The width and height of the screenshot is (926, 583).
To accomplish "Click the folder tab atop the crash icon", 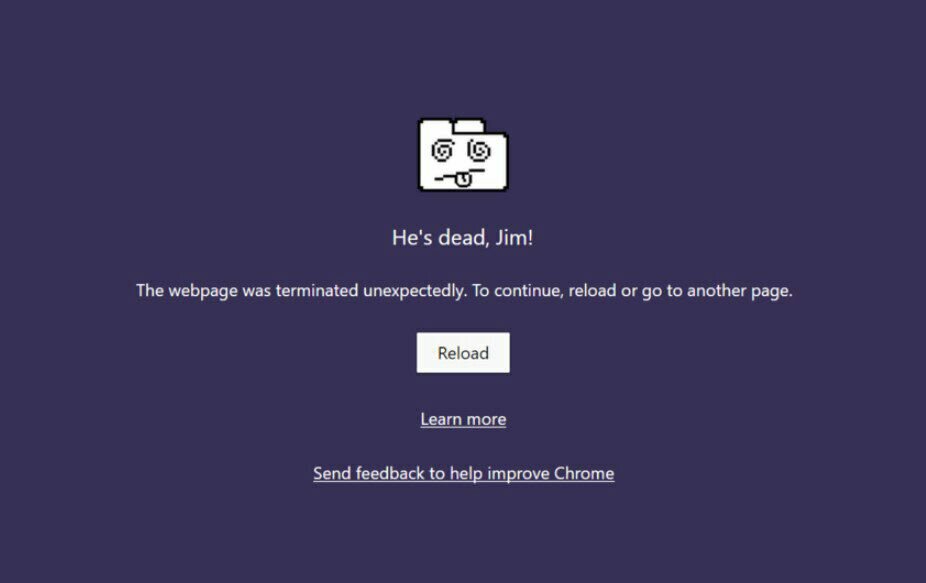I will pos(469,126).
